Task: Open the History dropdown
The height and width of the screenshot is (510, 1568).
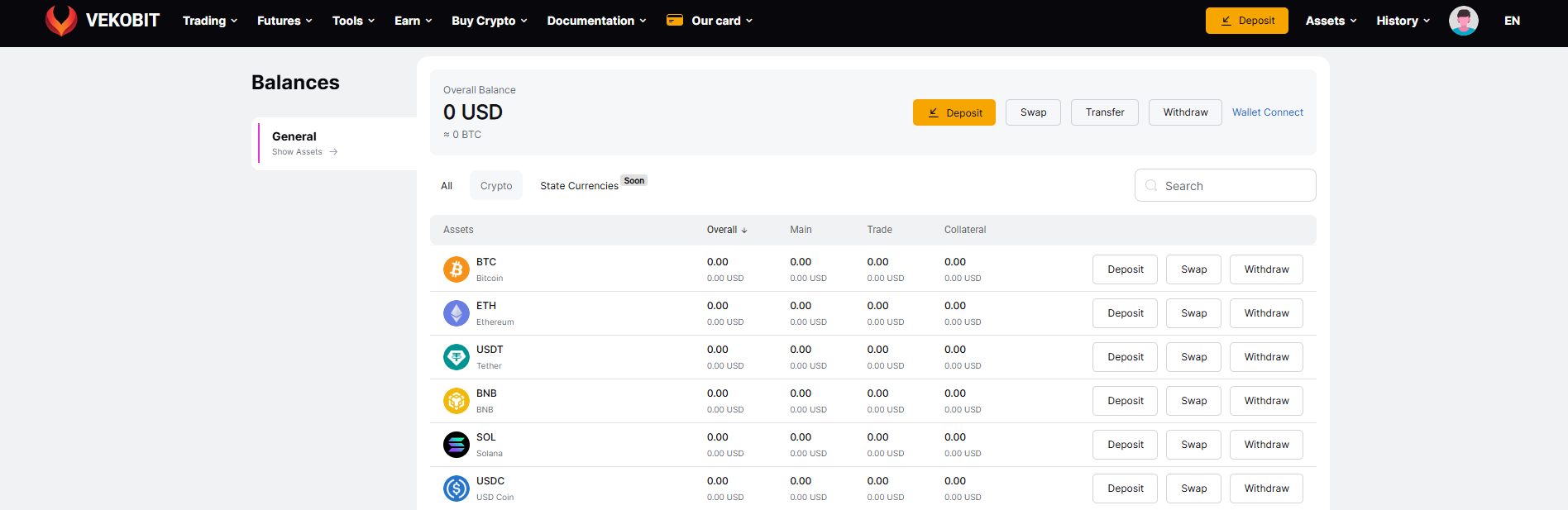Action: (x=1403, y=21)
